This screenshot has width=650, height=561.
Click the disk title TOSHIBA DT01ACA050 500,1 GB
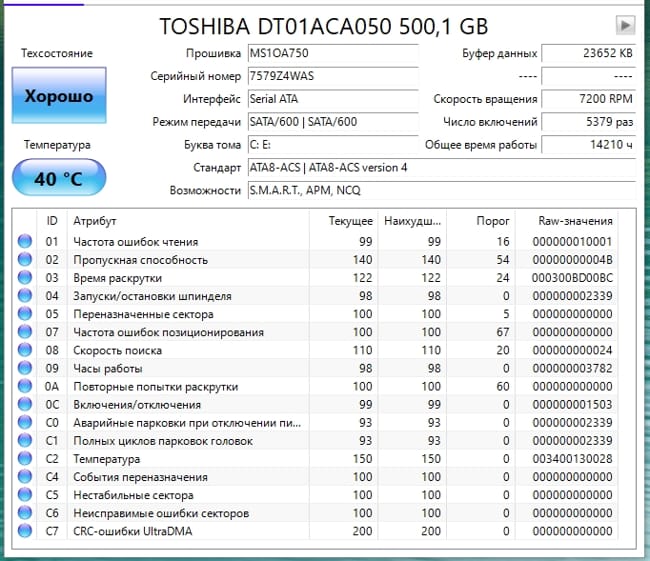click(324, 27)
